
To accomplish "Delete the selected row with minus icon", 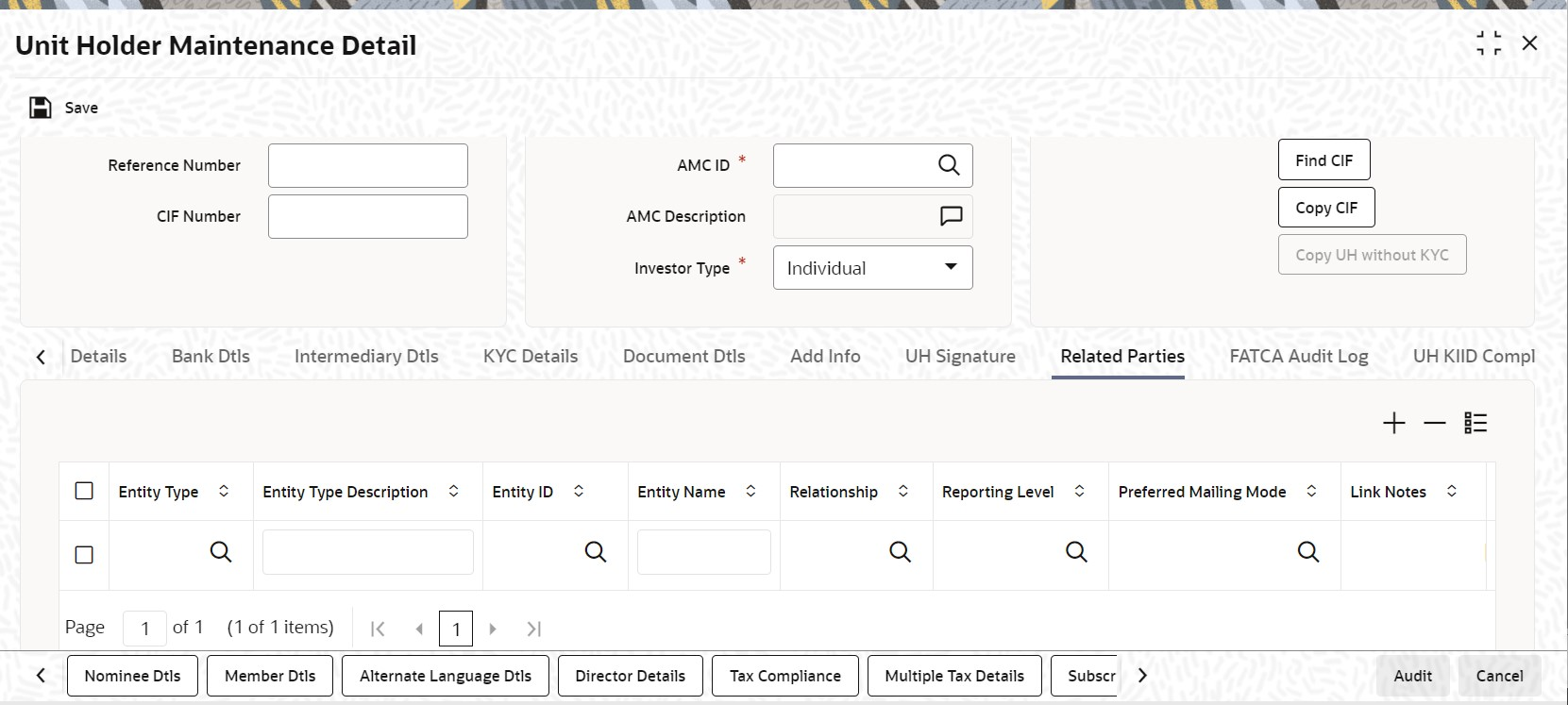I will (x=1435, y=423).
